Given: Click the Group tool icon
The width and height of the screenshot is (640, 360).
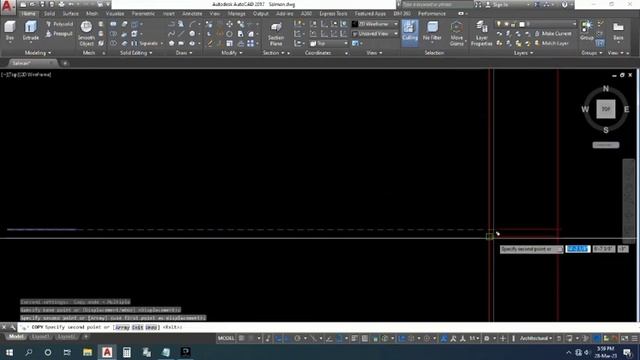Looking at the screenshot, I should (x=587, y=30).
